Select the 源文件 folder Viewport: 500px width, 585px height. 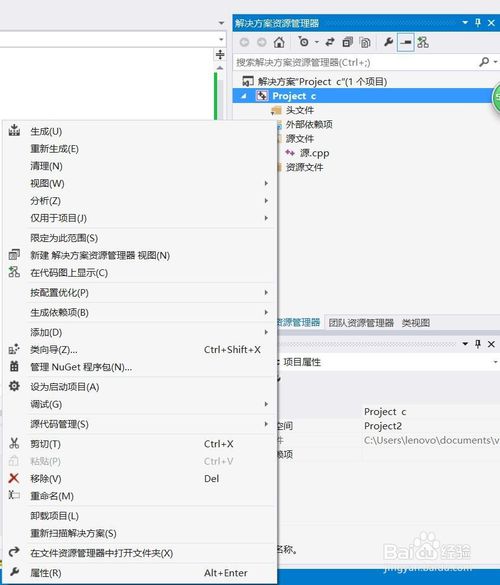coord(300,138)
